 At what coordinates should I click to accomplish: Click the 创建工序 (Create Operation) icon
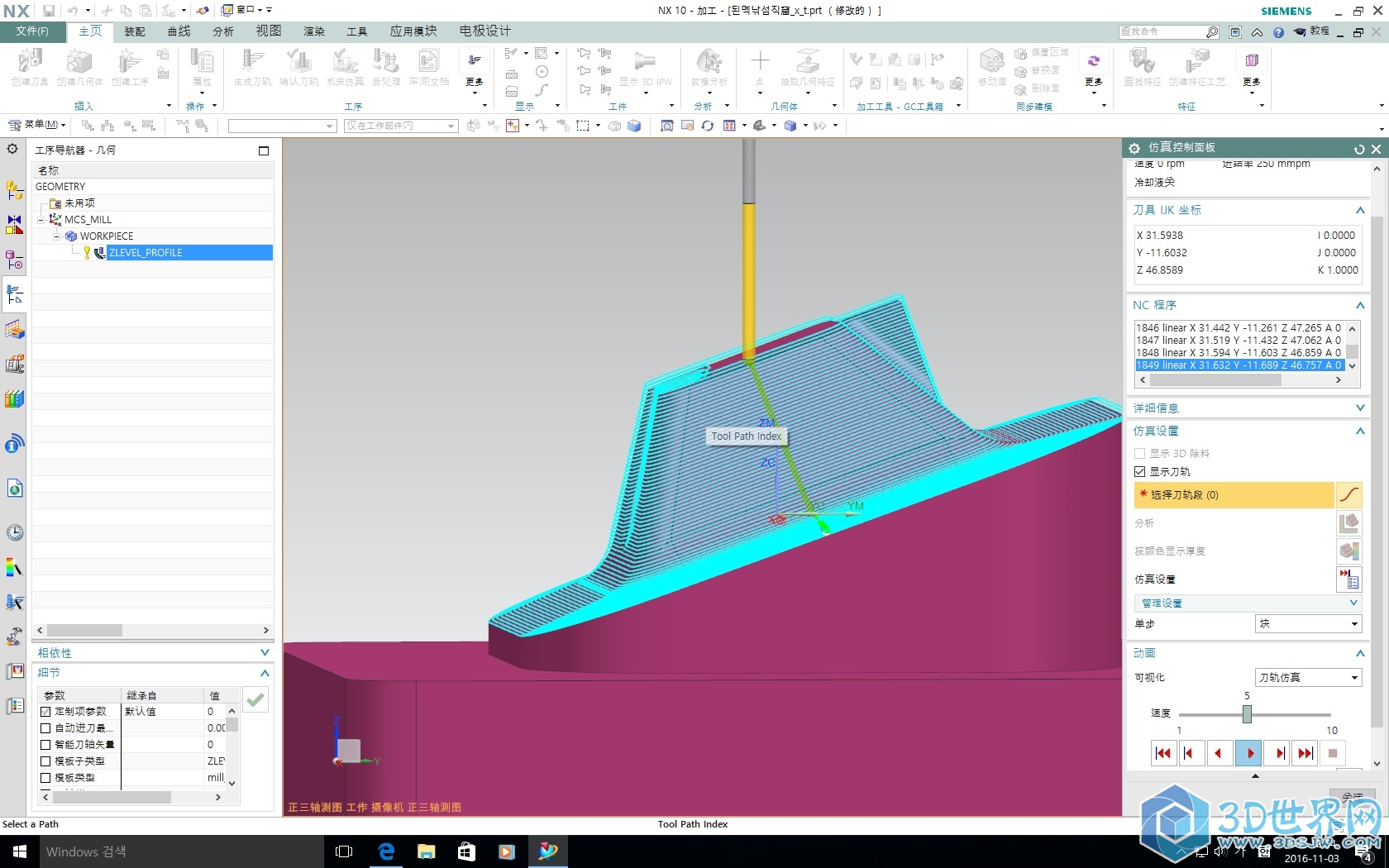[129, 68]
